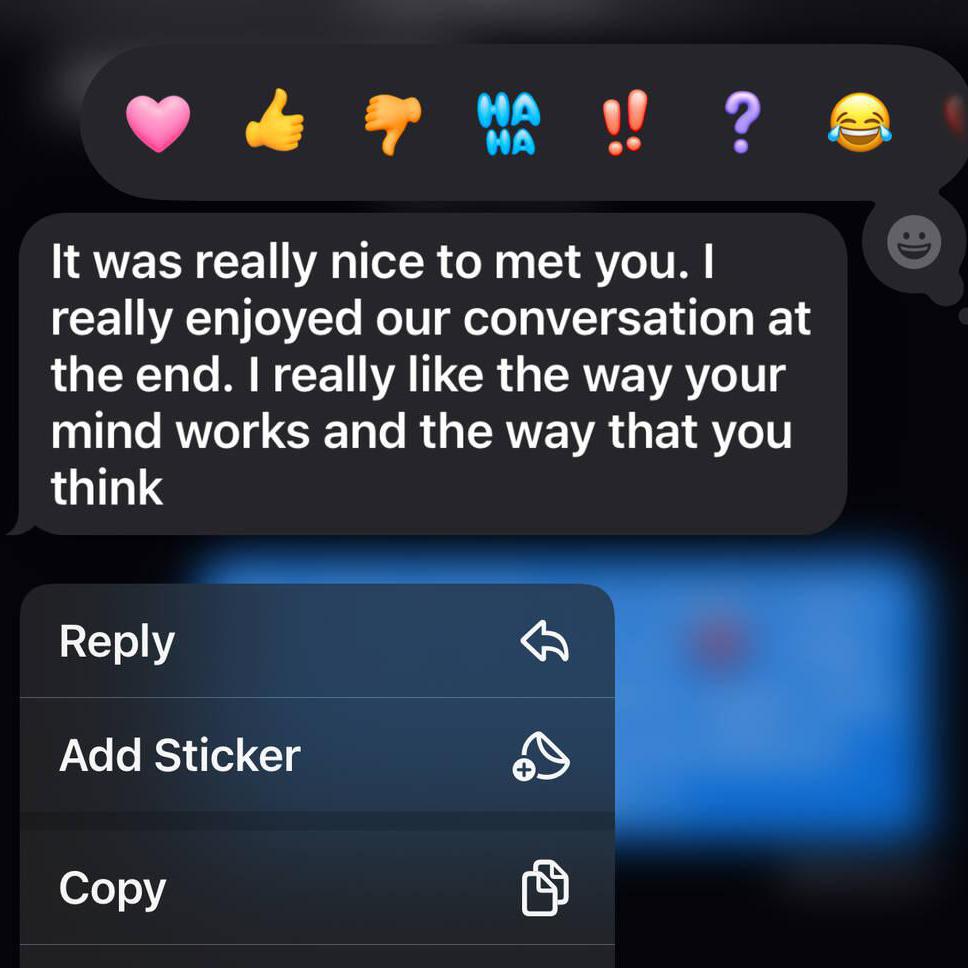Image resolution: width=968 pixels, height=968 pixels.
Task: Tap the sticker peel icon with plus
Action: coord(541,756)
